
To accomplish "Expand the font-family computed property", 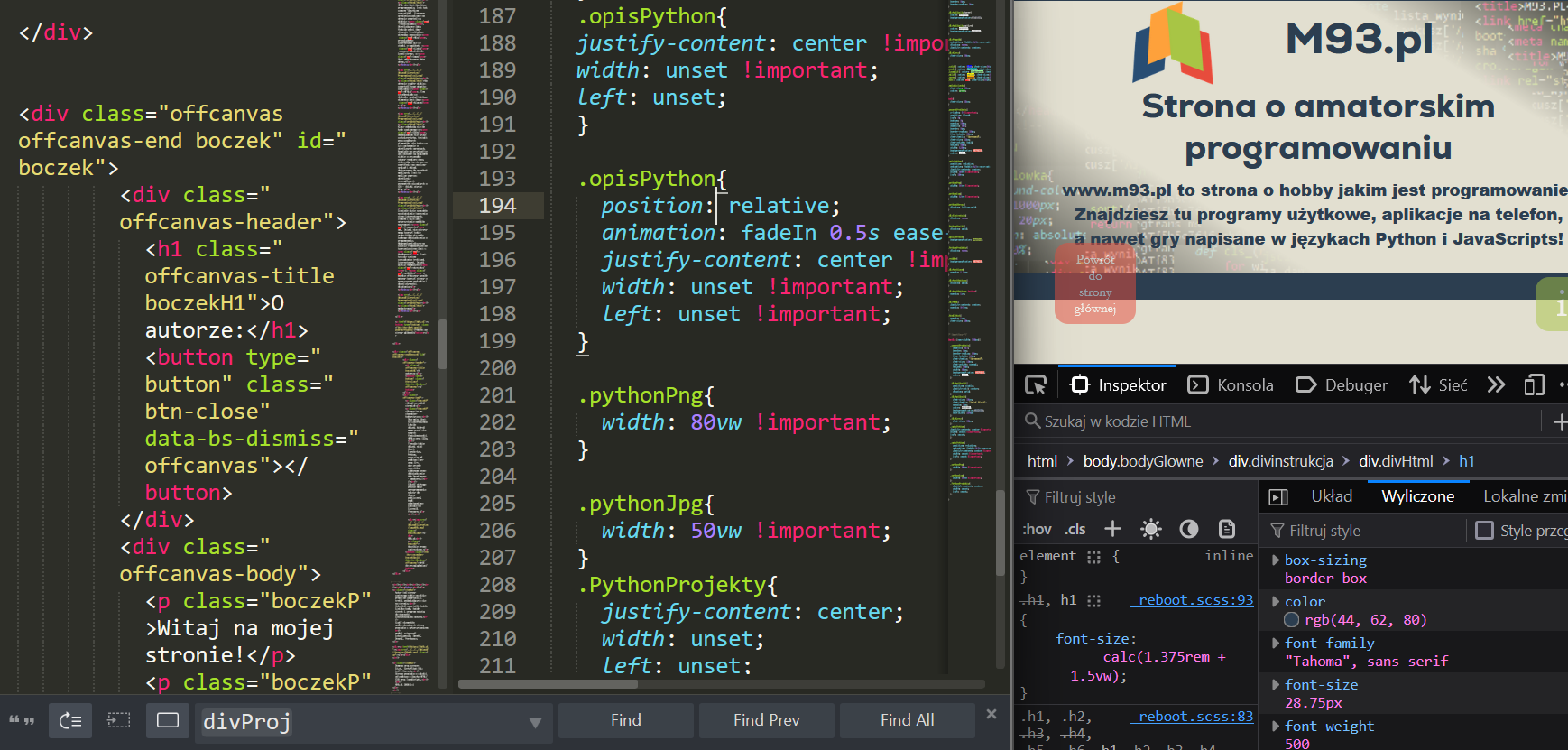I will pos(1275,644).
